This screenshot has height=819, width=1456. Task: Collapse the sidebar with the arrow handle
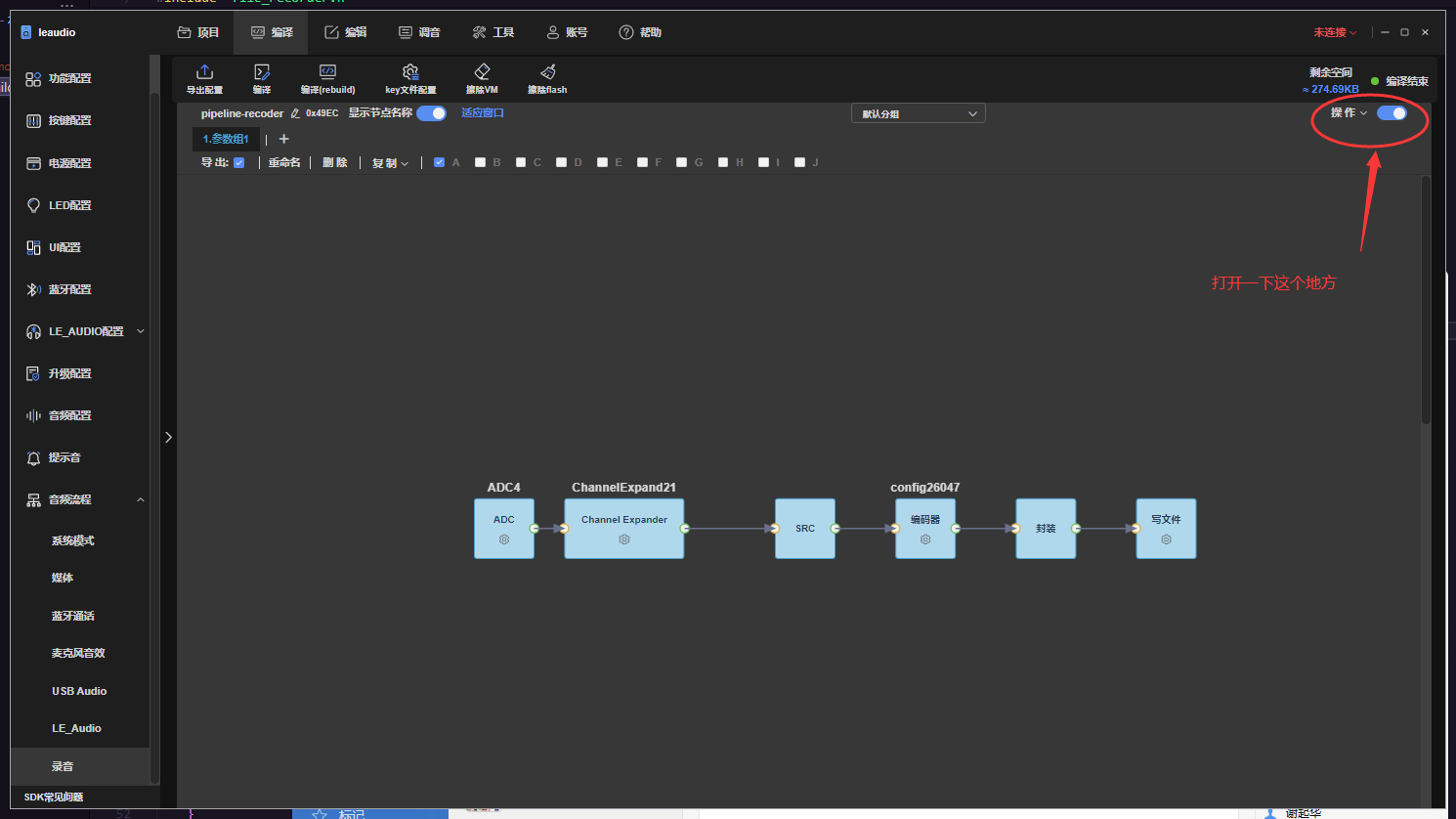coord(168,437)
